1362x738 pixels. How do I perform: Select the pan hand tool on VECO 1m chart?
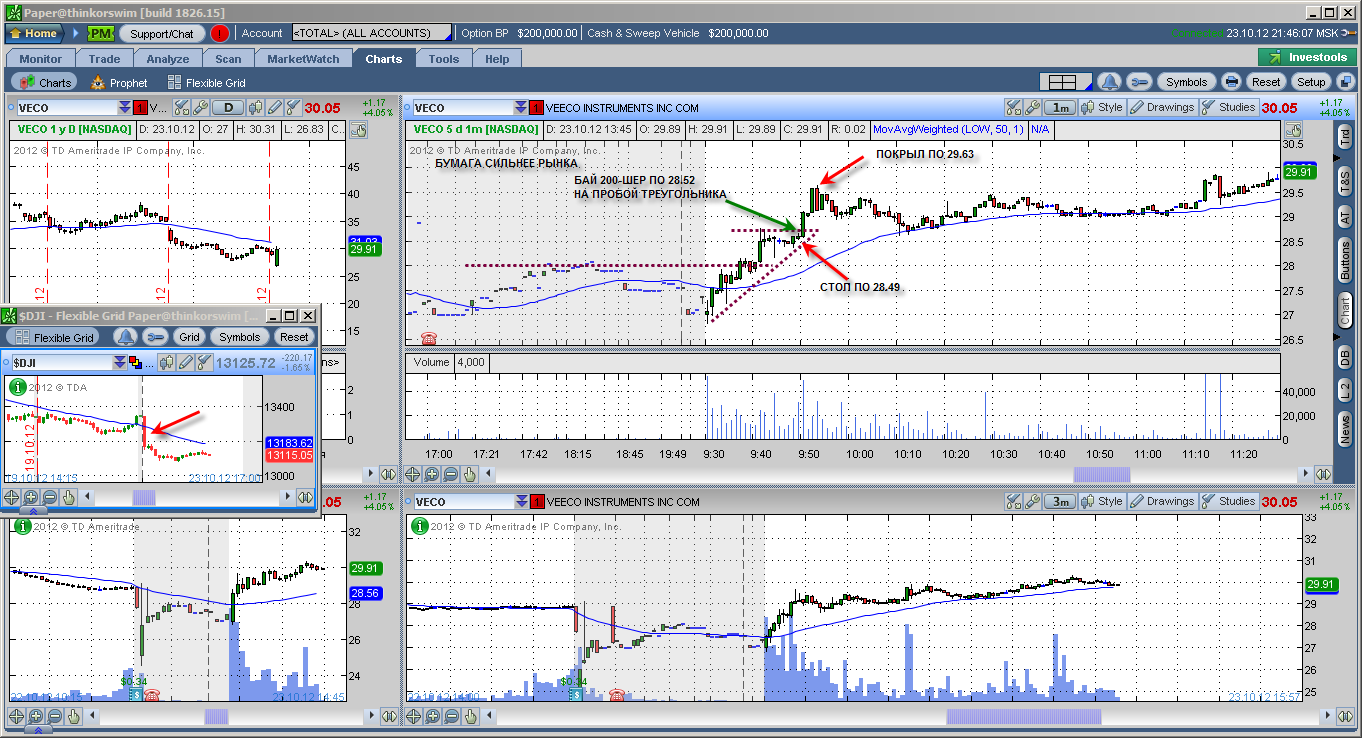[471, 475]
